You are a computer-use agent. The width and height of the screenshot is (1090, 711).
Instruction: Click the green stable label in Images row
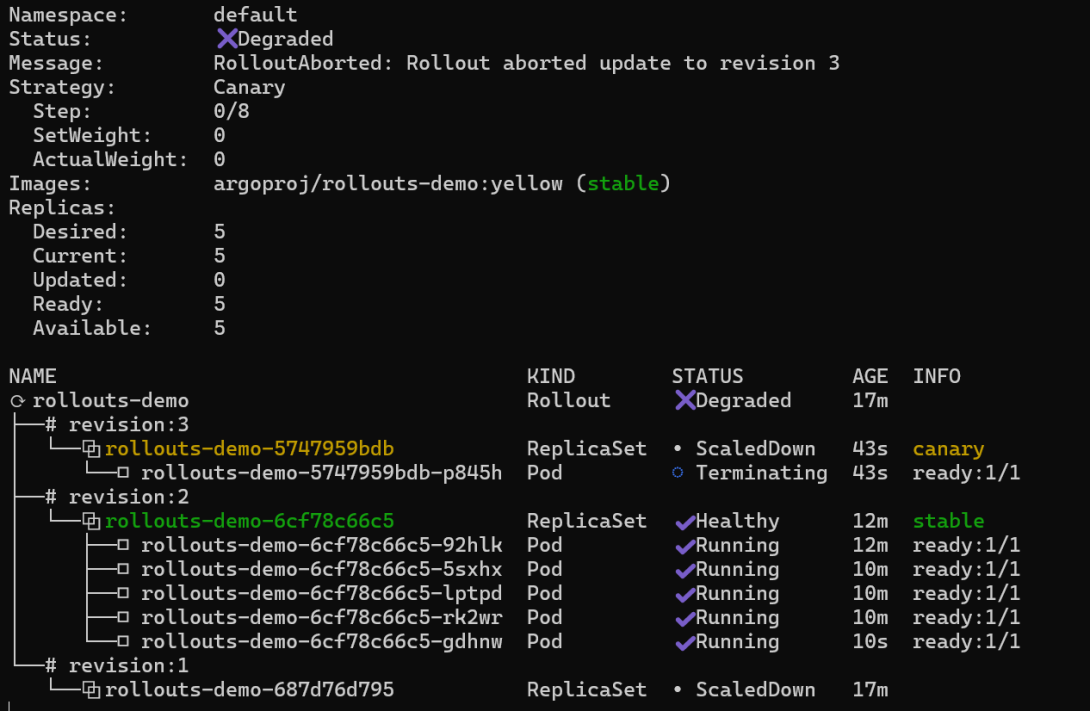[623, 184]
